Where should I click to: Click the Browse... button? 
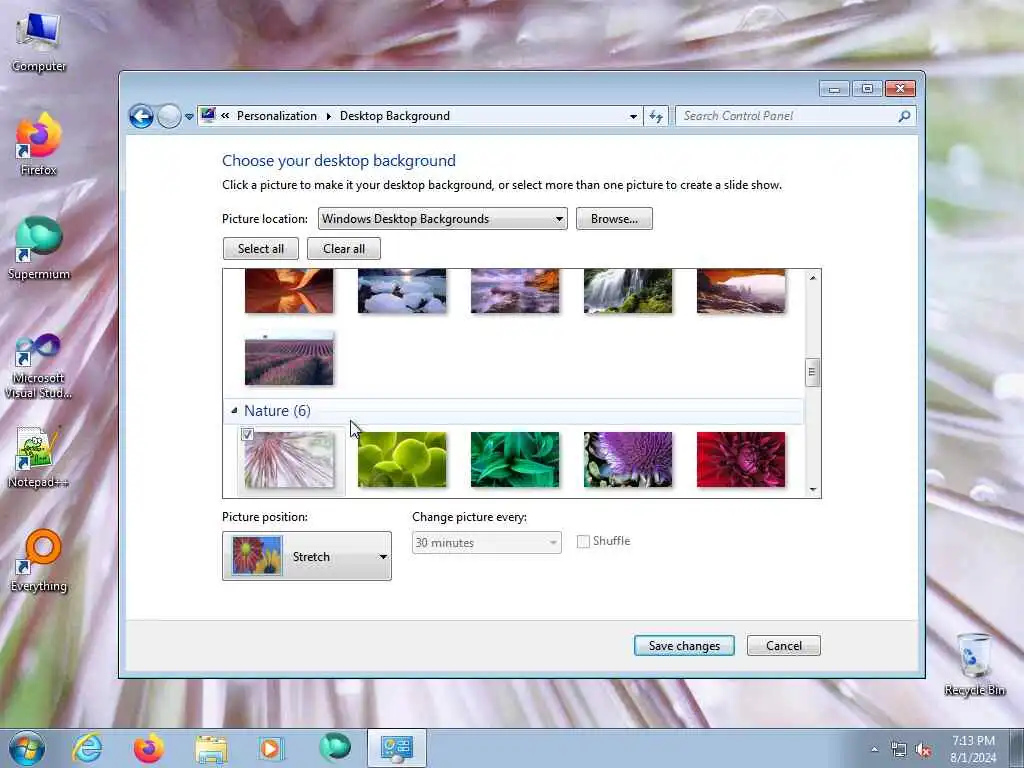(614, 219)
